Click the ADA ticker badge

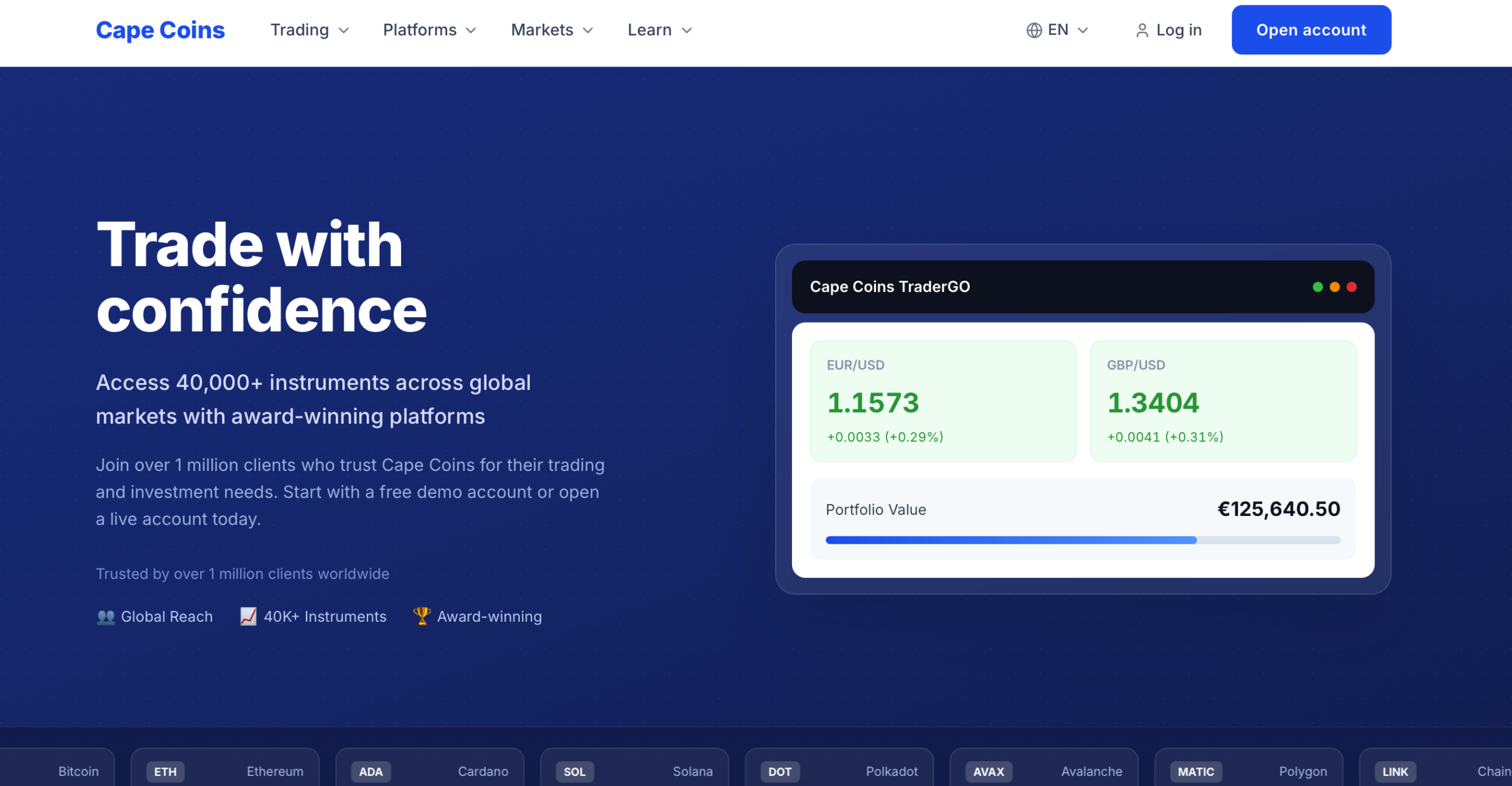(371, 772)
